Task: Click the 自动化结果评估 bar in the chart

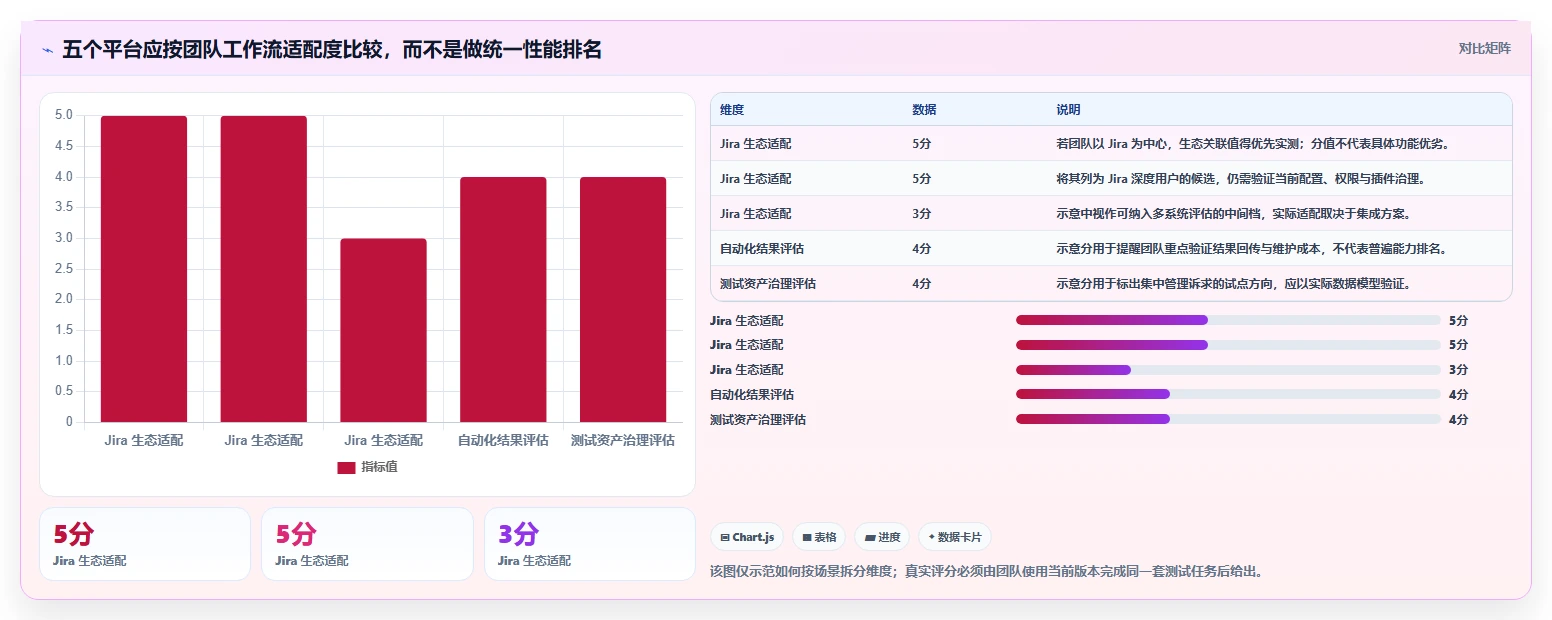Action: pyautogui.click(x=503, y=300)
